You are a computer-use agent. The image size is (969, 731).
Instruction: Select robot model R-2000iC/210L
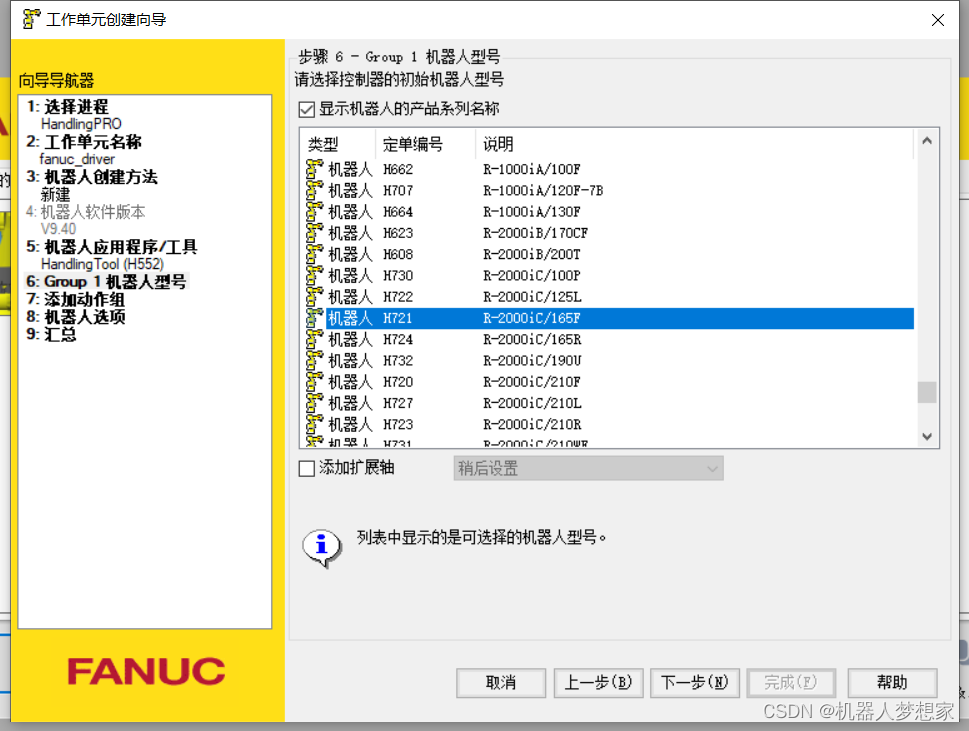click(532, 403)
